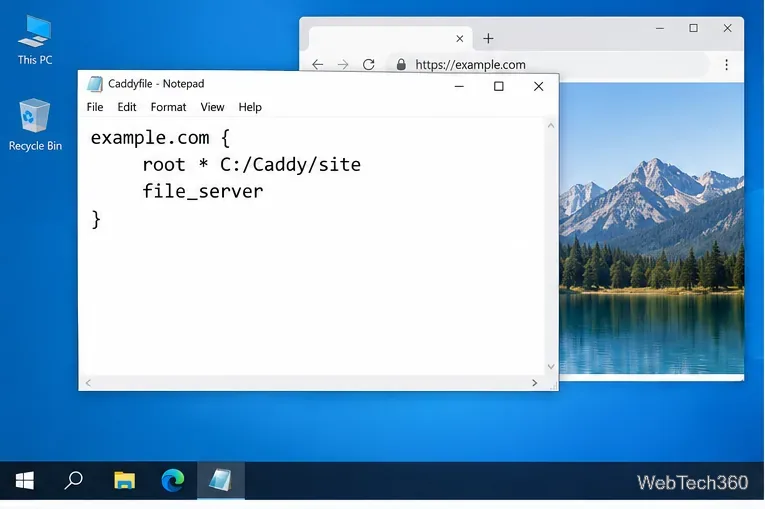
Task: Click Notepad title bar app icon
Action: tap(95, 84)
